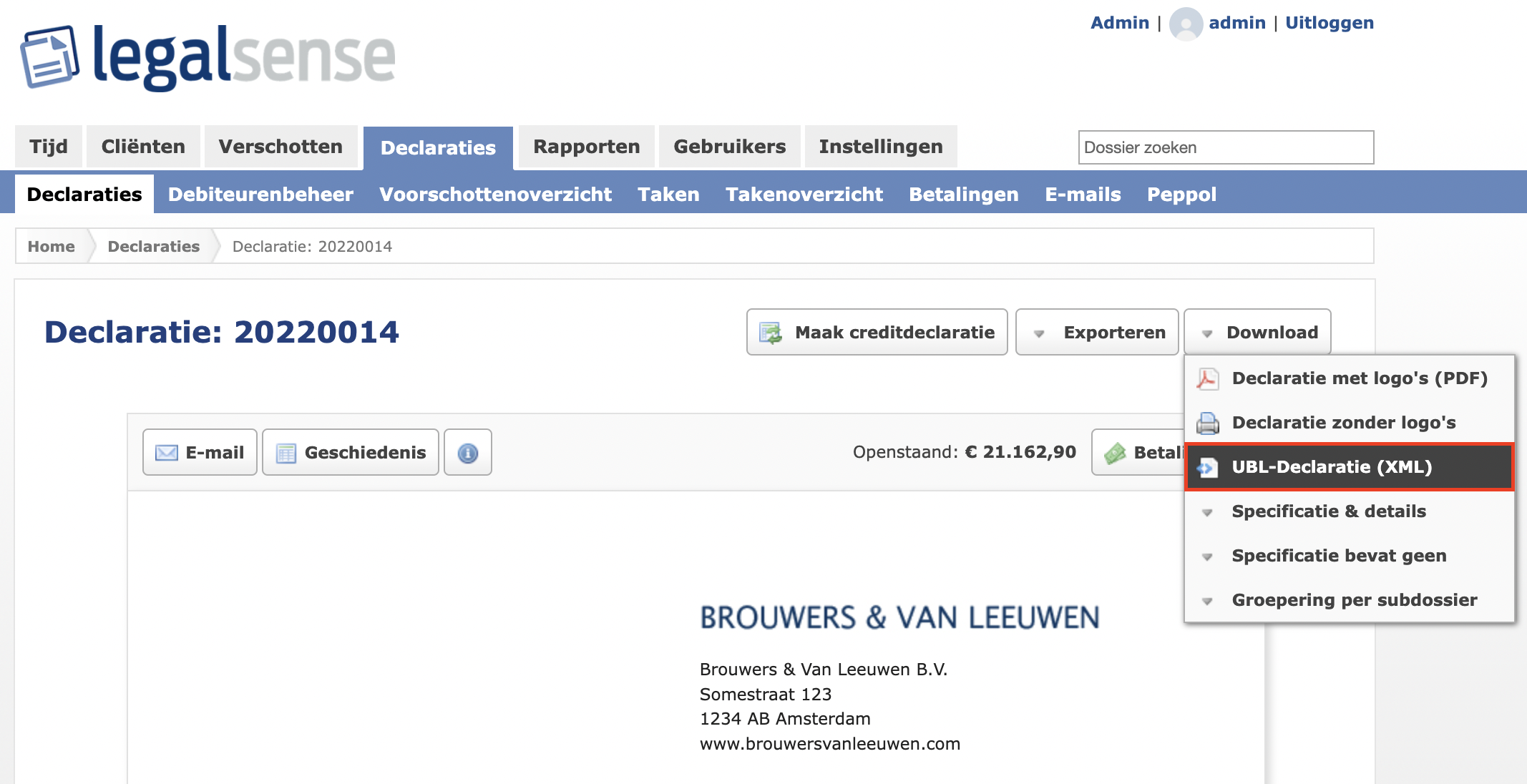Open the Takenoverzicht sub-tab
1527x784 pixels.
coord(804,195)
